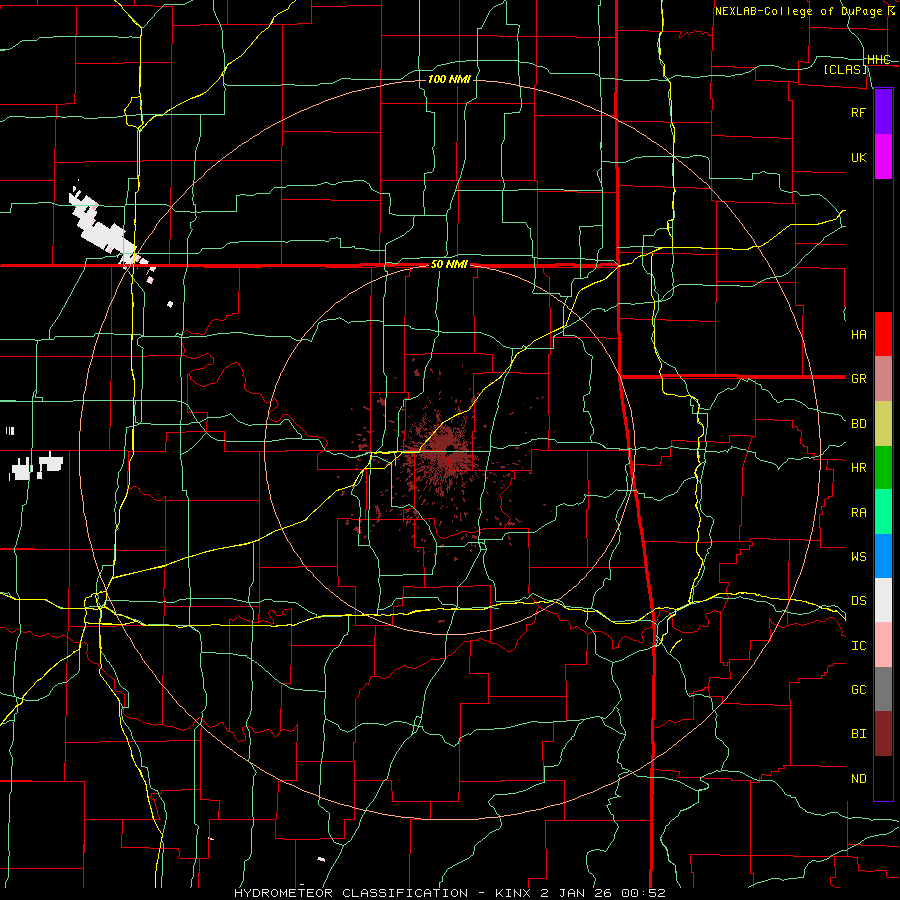The image size is (900, 900).
Task: Click the HHC product label
Action: [878, 60]
